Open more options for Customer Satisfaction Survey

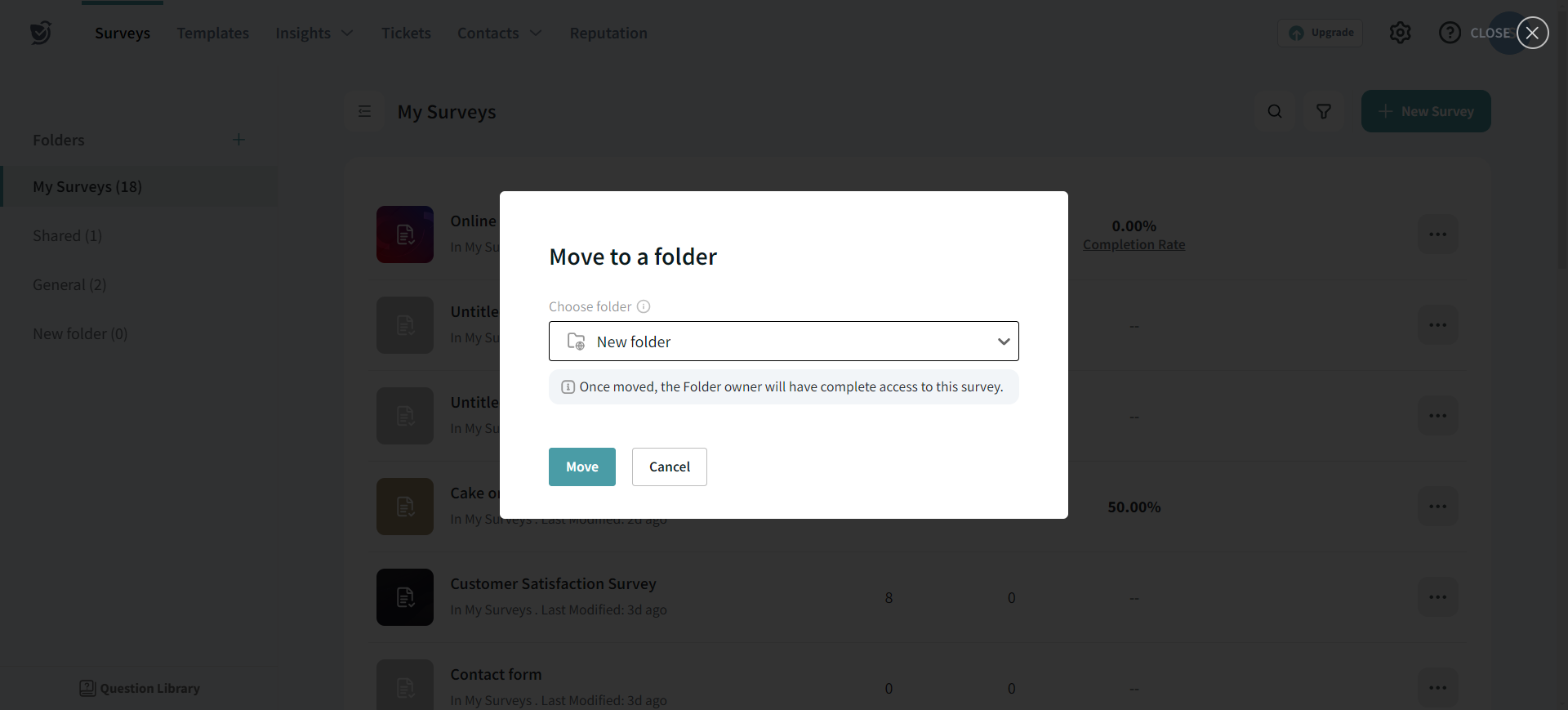(x=1437, y=597)
